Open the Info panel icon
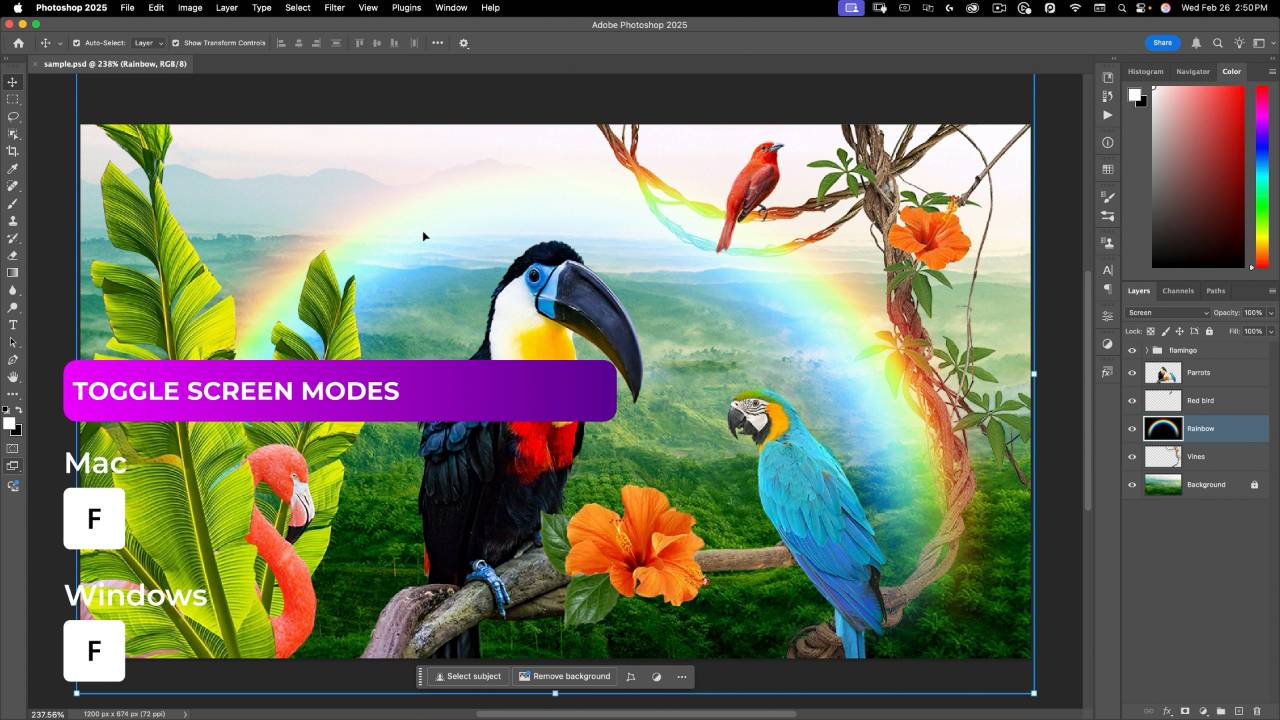This screenshot has height=720, width=1280. coord(1108,142)
